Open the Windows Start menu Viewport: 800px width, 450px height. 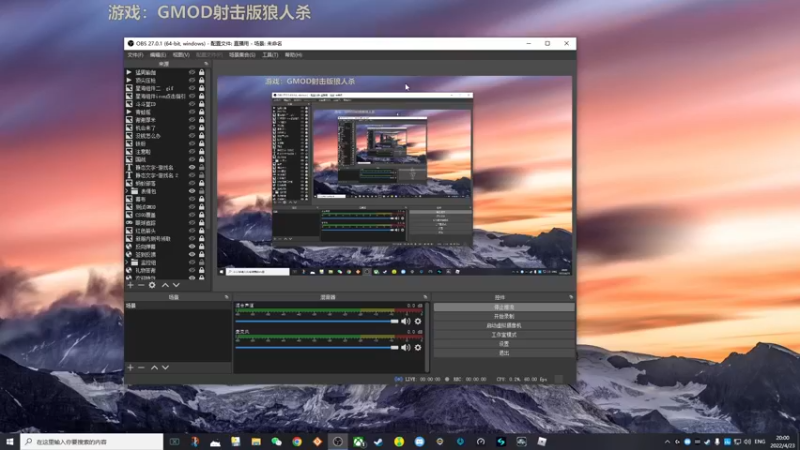click(10, 441)
